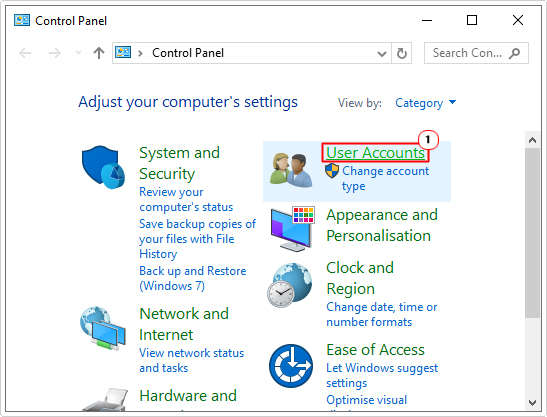Click the Hardware printer icon
This screenshot has width=547, height=417.
tap(105, 400)
